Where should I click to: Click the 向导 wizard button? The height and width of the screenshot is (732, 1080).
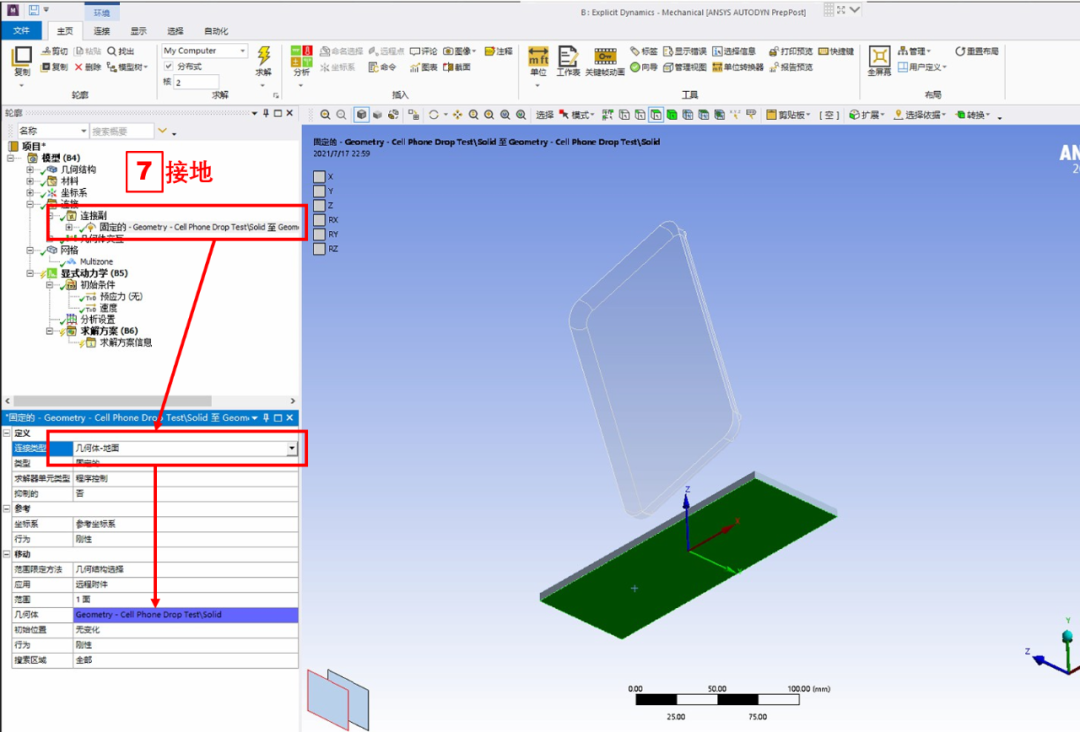click(x=644, y=67)
